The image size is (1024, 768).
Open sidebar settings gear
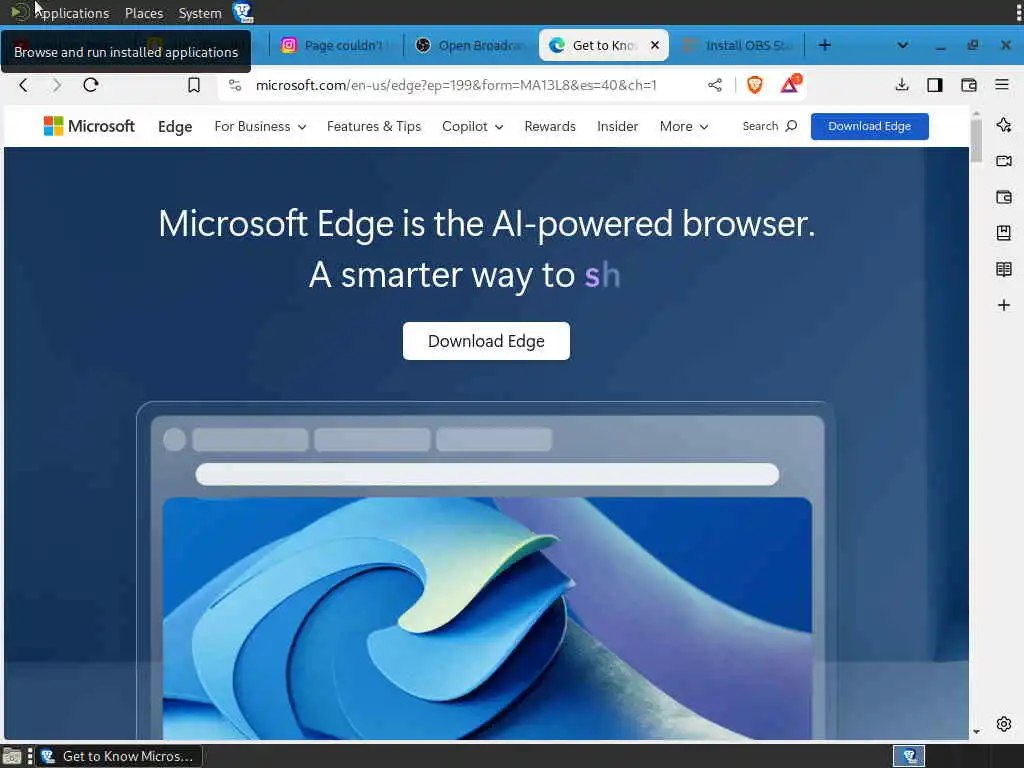(x=1004, y=724)
